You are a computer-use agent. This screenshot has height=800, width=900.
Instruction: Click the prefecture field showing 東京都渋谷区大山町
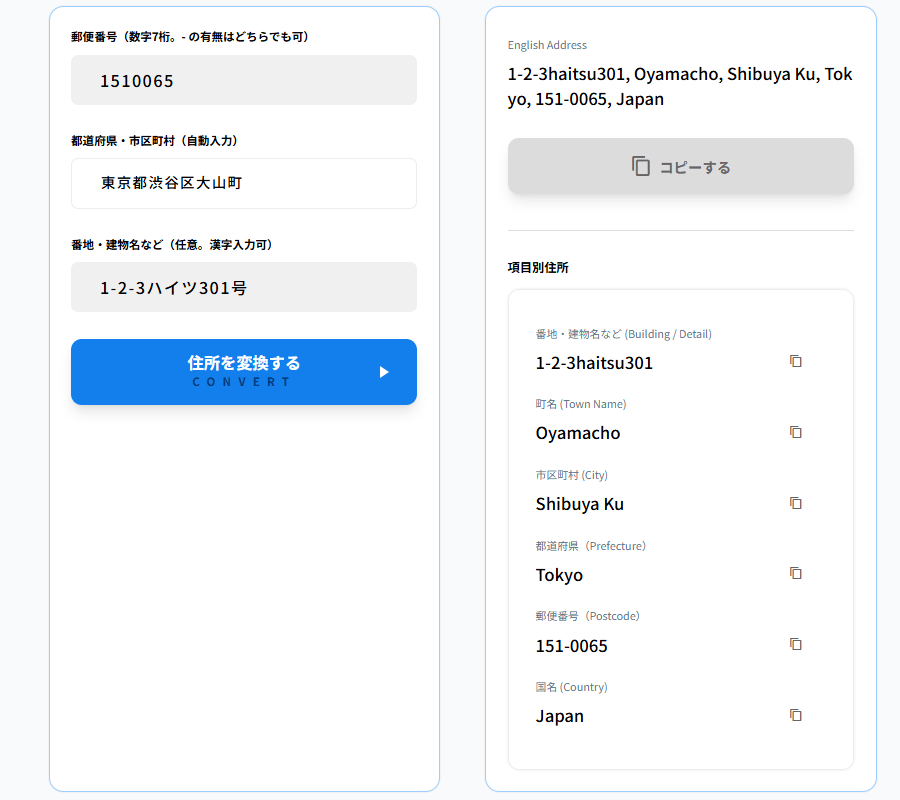point(244,184)
